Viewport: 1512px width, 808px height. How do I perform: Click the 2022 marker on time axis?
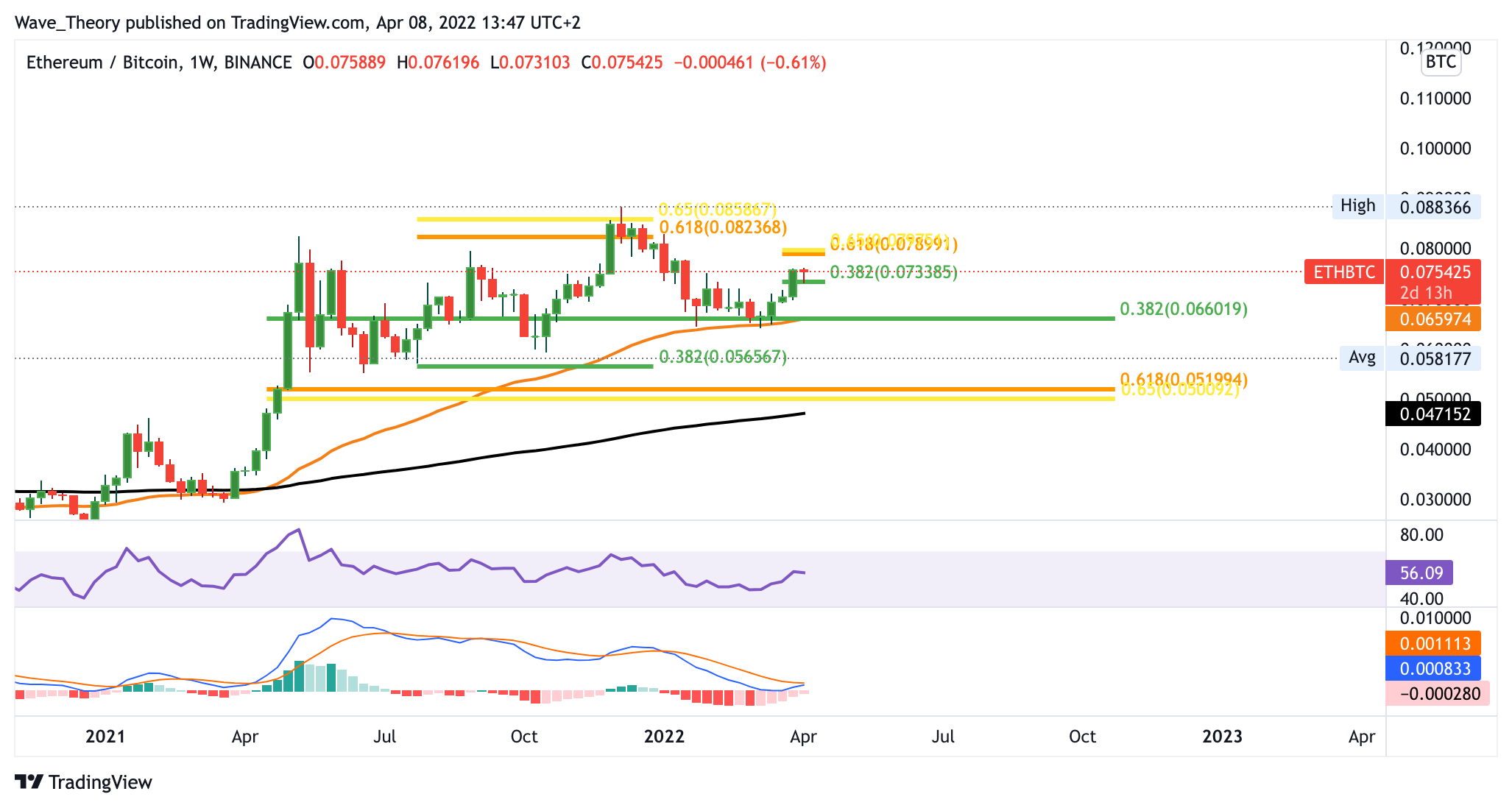[663, 737]
